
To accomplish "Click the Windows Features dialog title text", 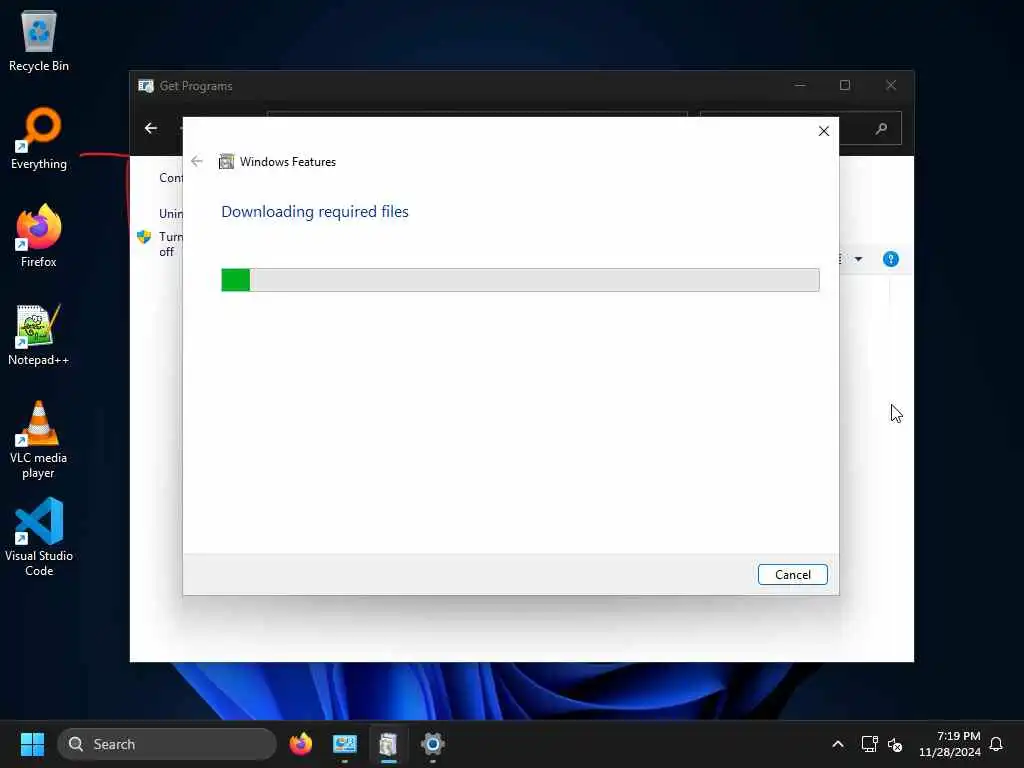I will coord(287,161).
